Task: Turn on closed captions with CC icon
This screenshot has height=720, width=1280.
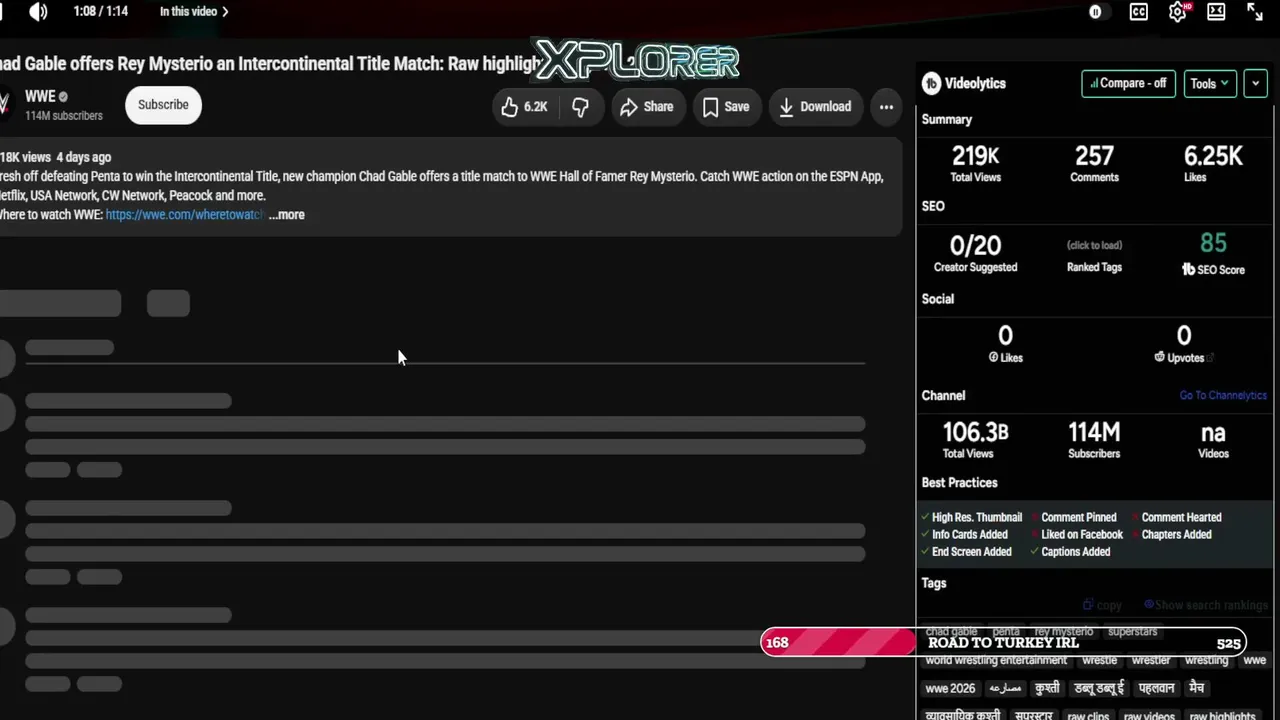Action: click(1138, 12)
